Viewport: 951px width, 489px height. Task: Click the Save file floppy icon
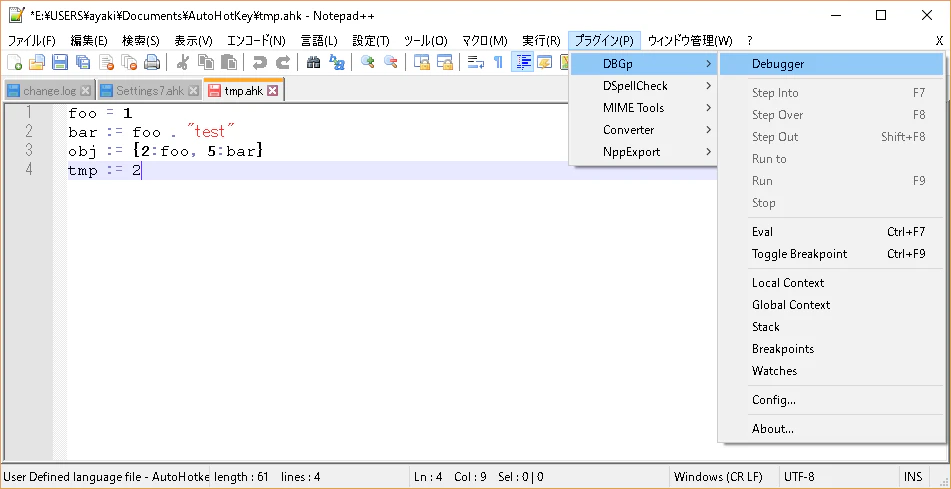59,62
